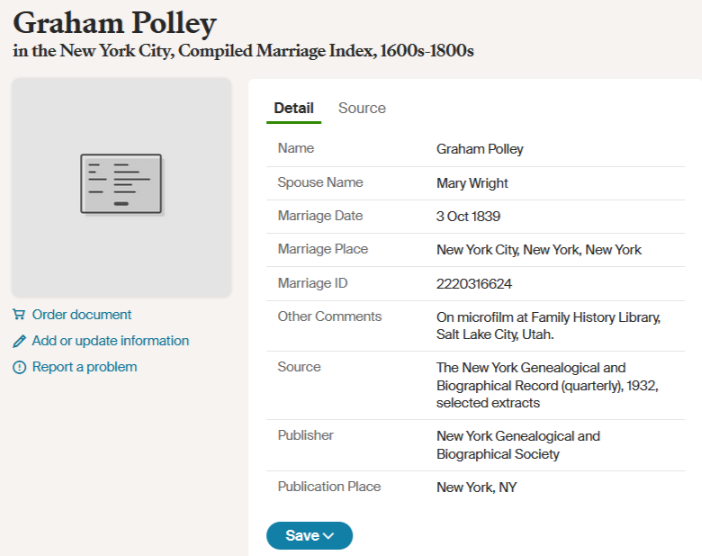Screen dimensions: 702x556
Task: Click the Graham Polley page heading
Action: point(115,22)
